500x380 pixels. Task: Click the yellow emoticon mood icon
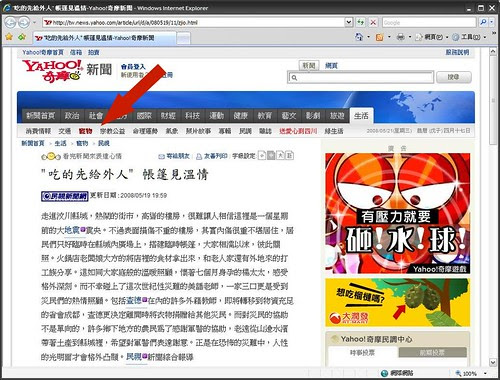click(x=51, y=156)
